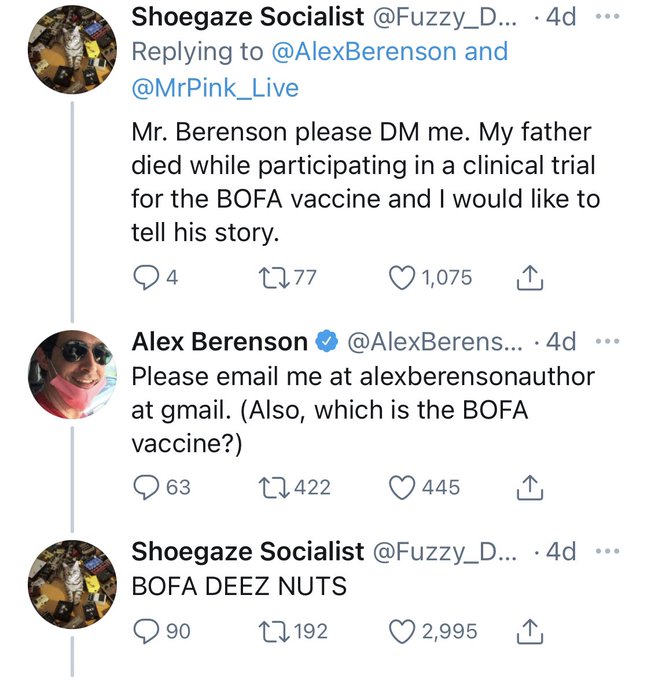
Task: Reply to the first Shoegaze Socialist tweet
Action: point(145,277)
